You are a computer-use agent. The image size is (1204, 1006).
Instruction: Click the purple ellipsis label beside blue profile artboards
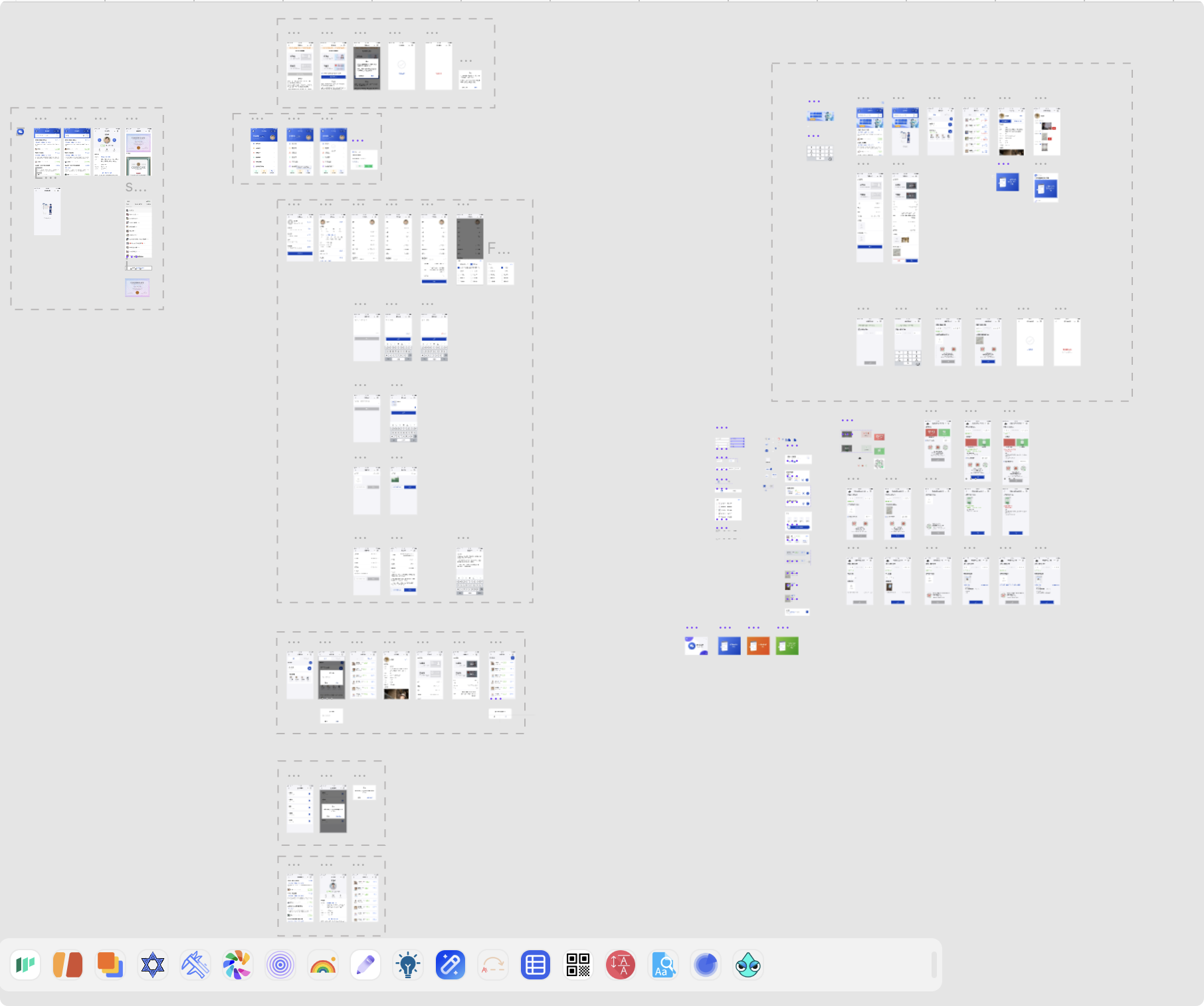click(357, 140)
